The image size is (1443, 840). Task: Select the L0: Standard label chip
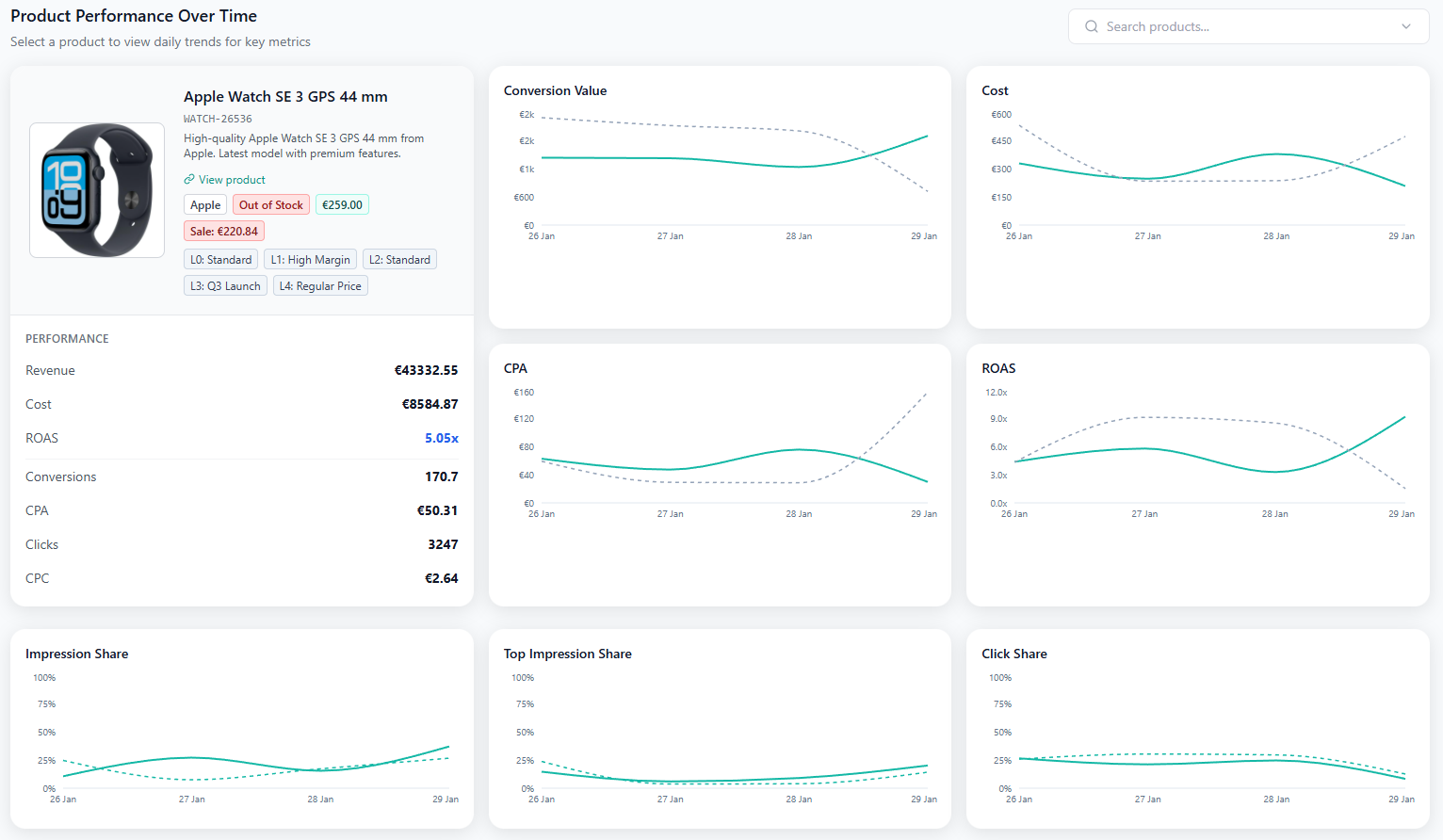pyautogui.click(x=220, y=259)
